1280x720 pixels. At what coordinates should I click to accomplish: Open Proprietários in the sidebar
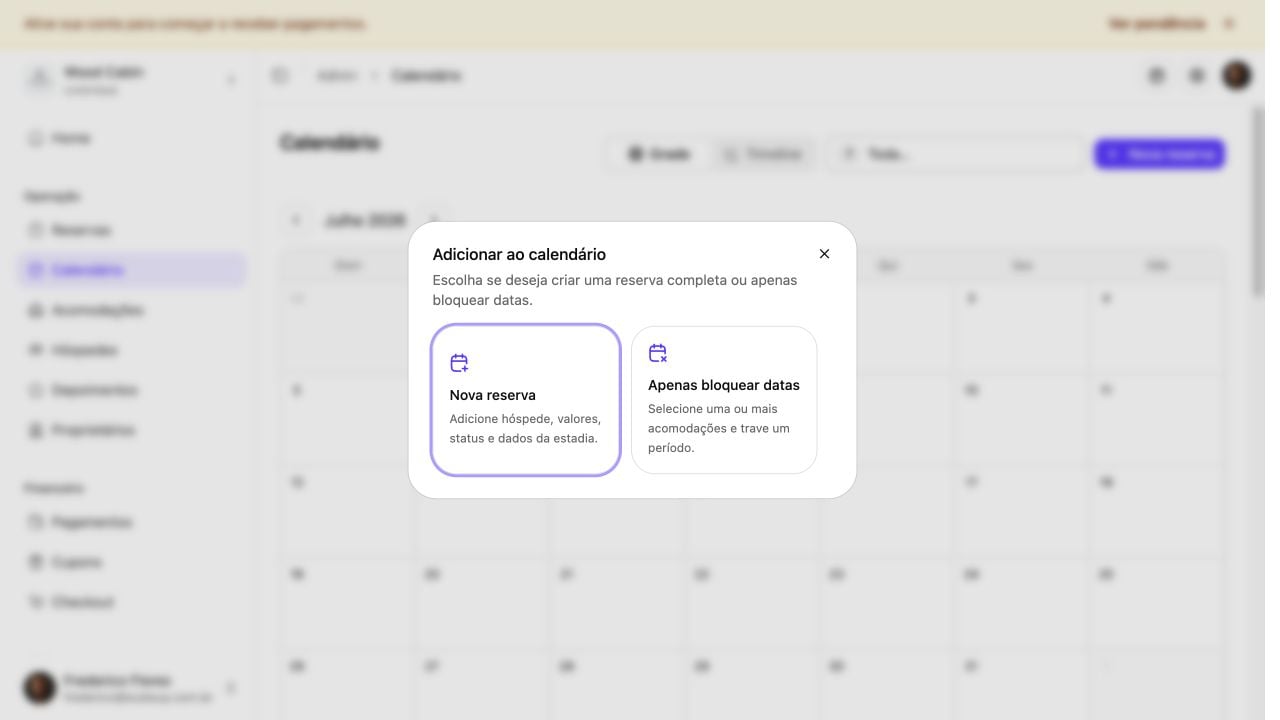tap(132, 430)
